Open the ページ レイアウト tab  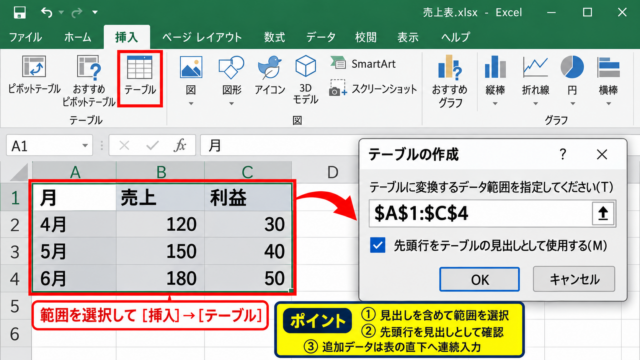point(202,38)
